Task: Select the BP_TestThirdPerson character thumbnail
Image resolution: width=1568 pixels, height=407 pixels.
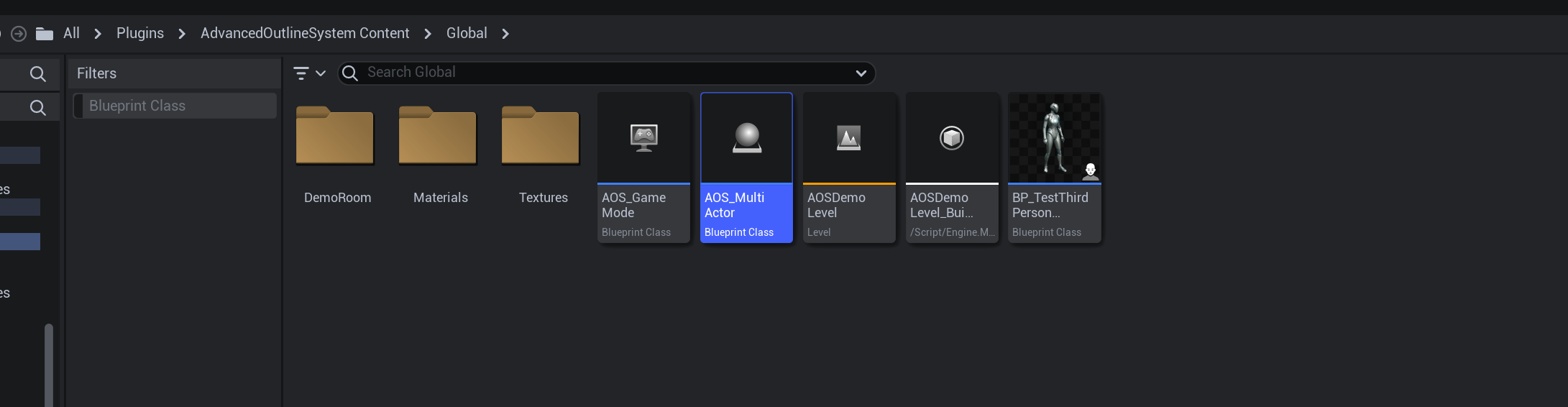Action: (1055, 138)
